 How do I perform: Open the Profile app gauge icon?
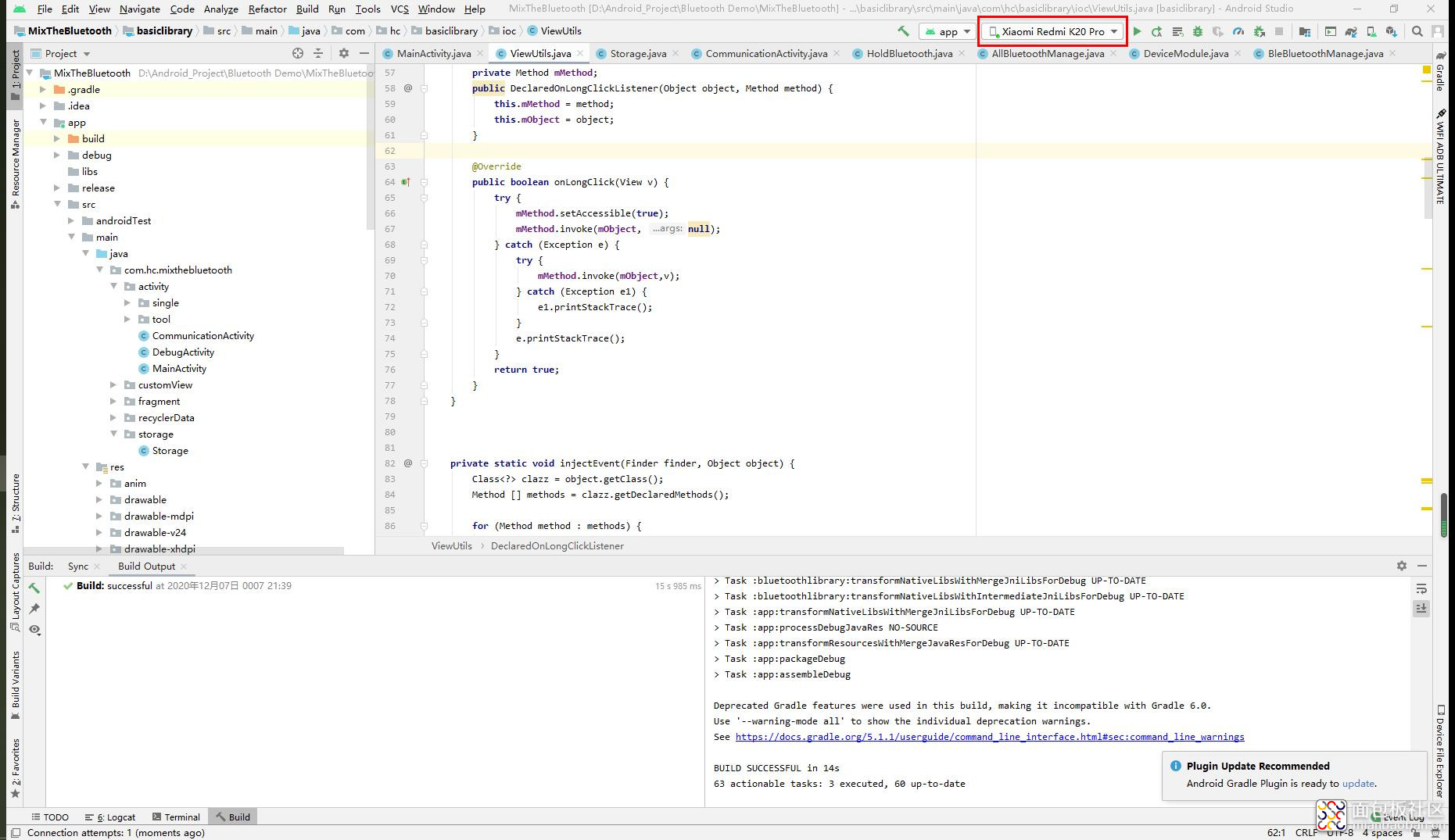pos(1238,31)
